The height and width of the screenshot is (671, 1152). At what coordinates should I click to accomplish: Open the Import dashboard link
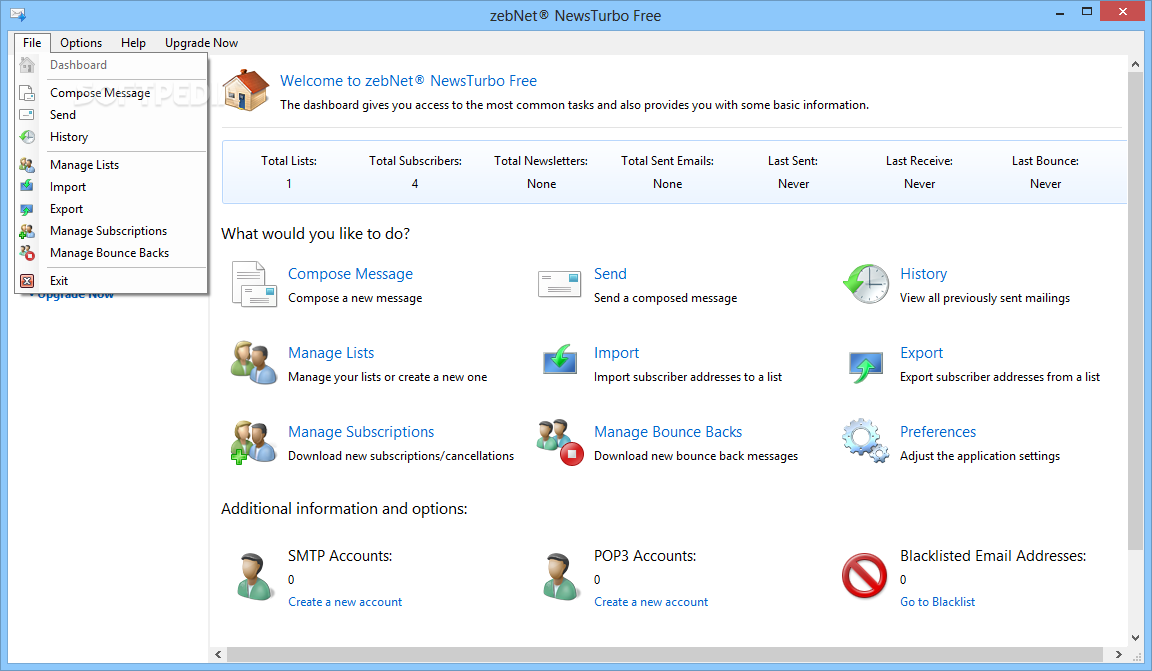coord(616,353)
